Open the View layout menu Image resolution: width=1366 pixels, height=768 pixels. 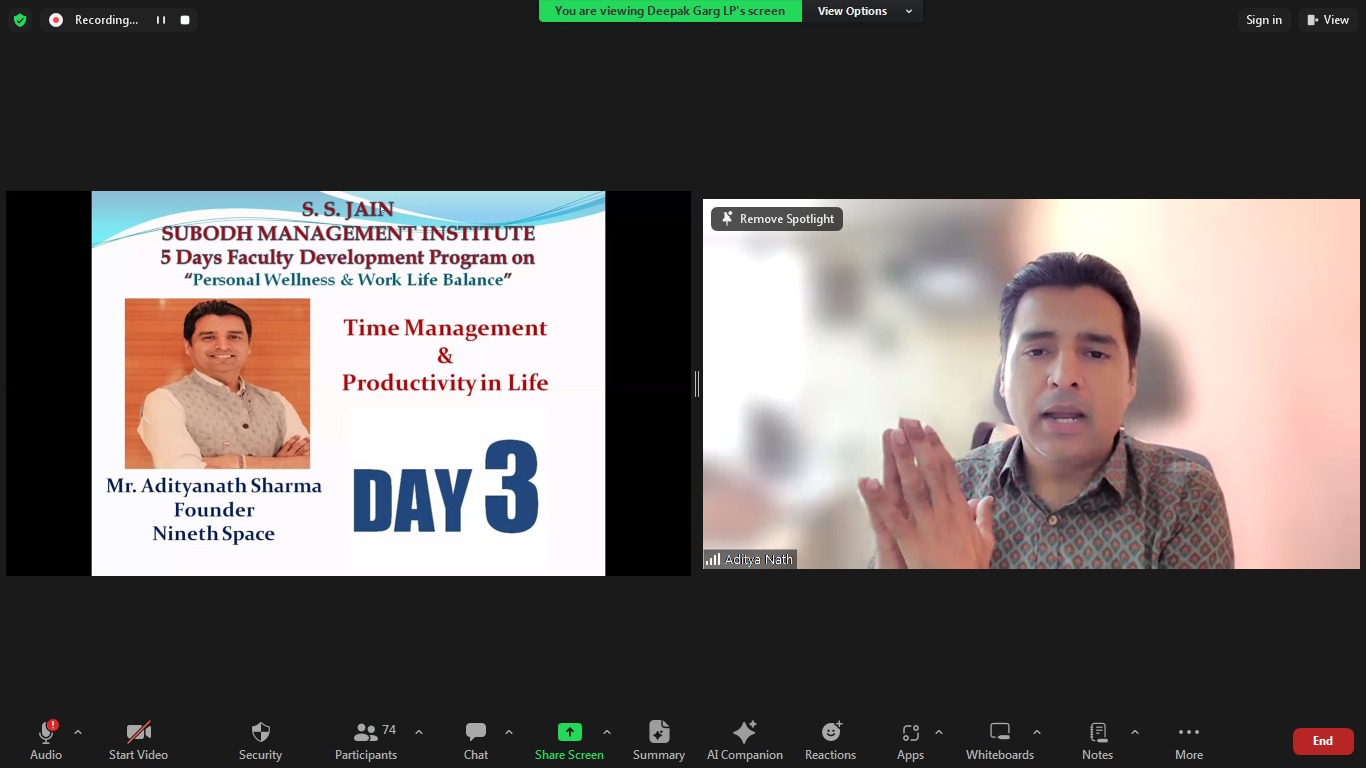coord(1327,20)
